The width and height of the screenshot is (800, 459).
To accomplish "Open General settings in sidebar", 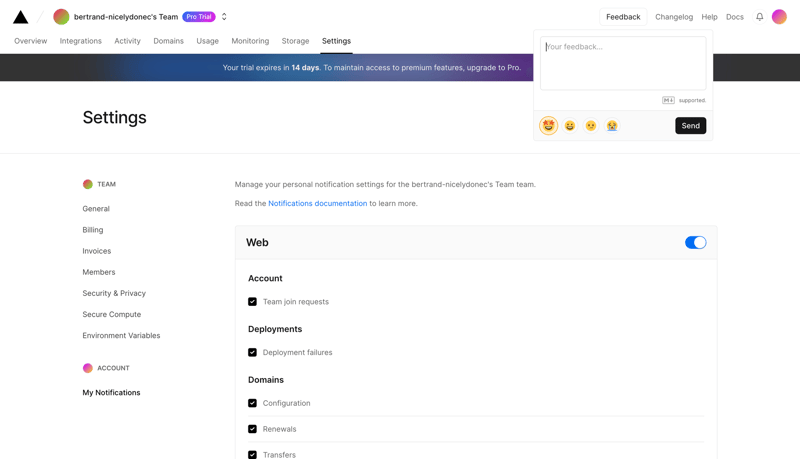I will point(96,209).
